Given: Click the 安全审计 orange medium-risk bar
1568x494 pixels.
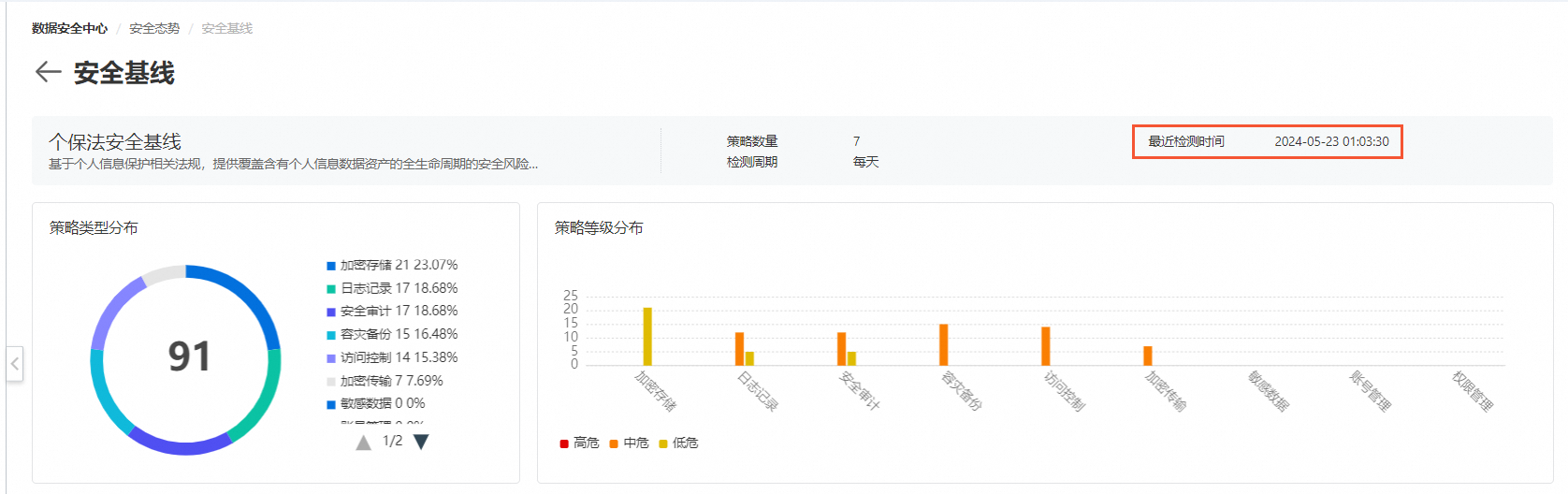Looking at the screenshot, I should [841, 349].
